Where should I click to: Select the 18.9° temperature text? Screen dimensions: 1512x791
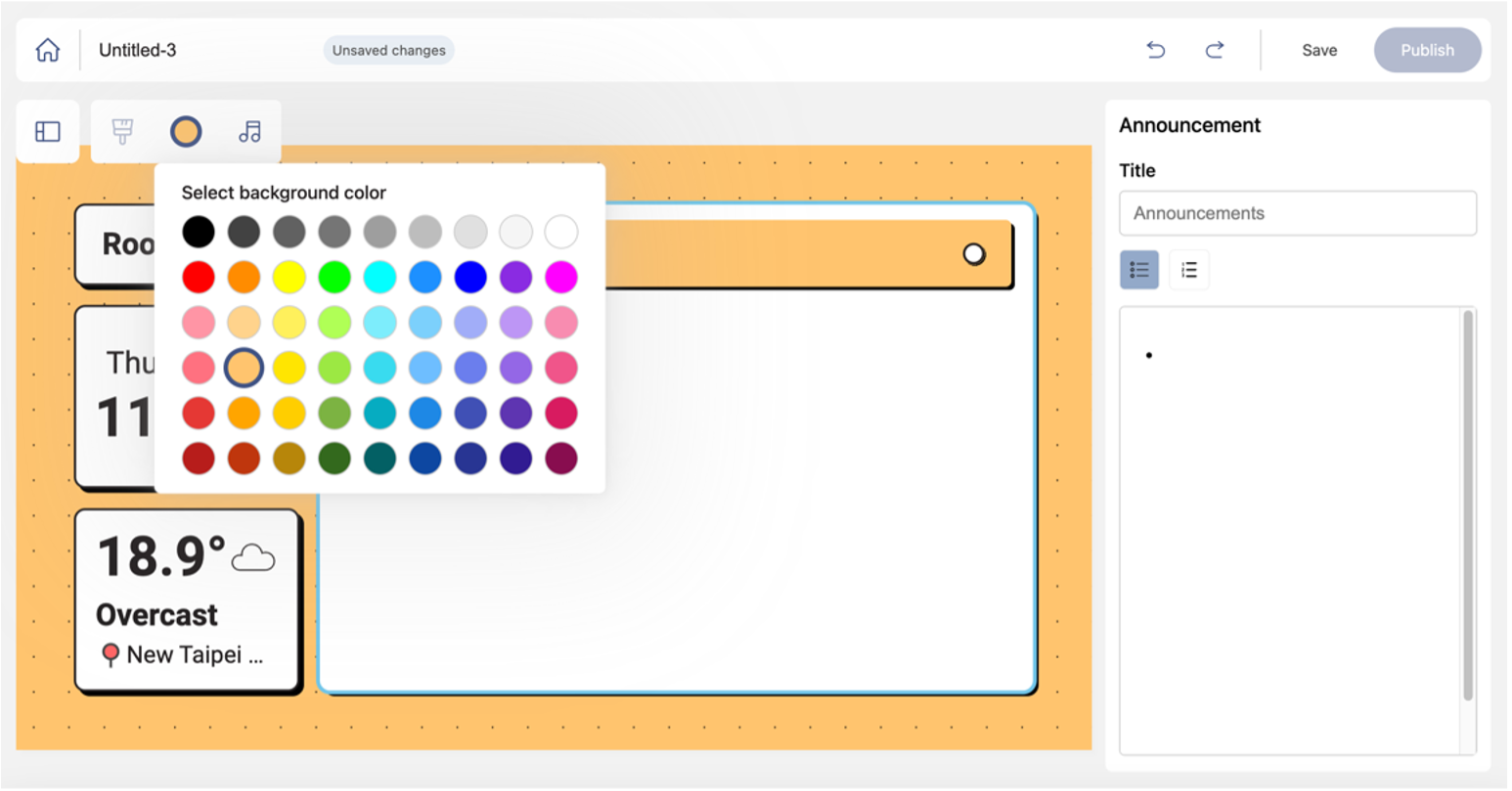pyautogui.click(x=161, y=556)
